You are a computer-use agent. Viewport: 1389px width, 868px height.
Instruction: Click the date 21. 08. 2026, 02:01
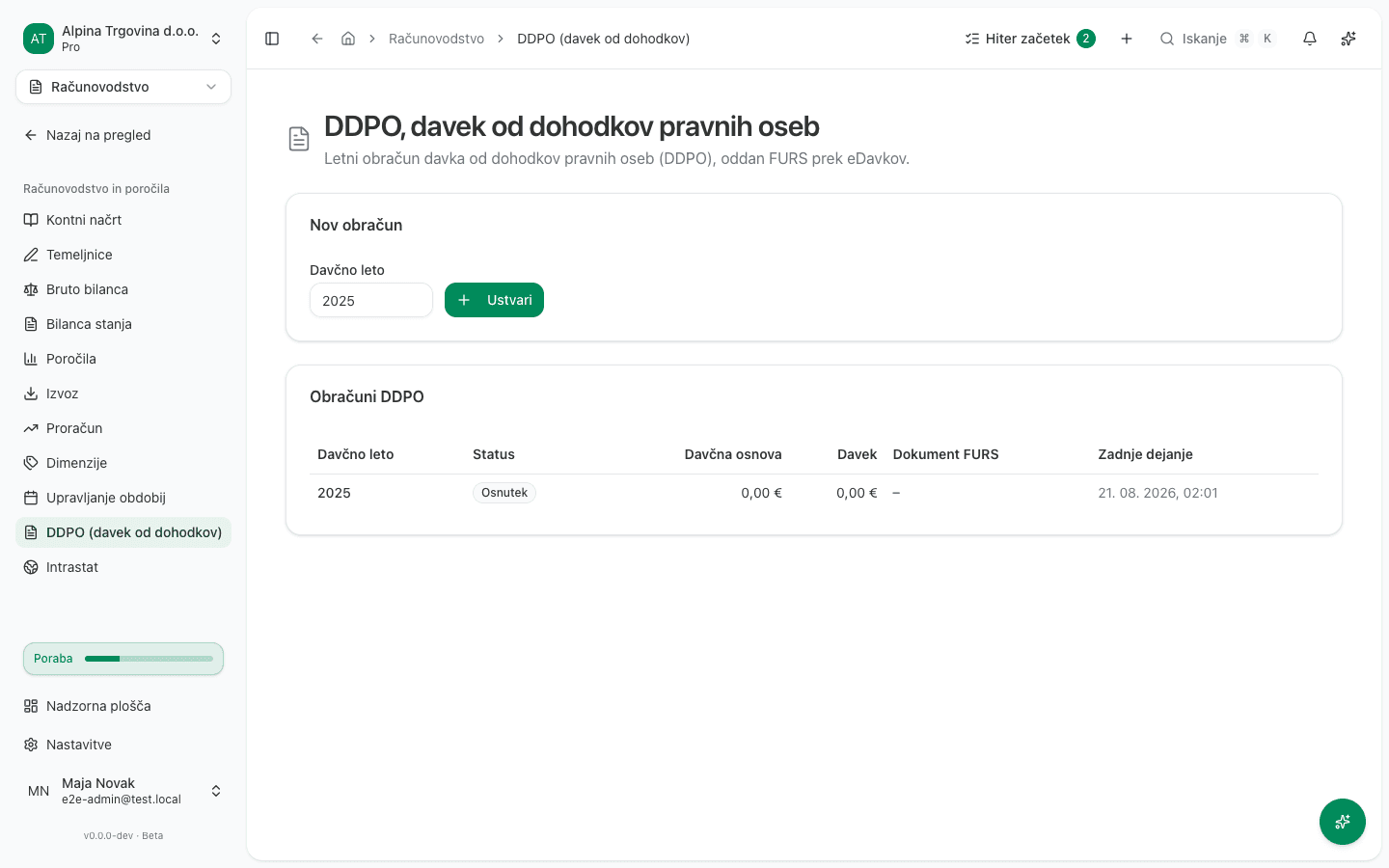coord(1157,493)
